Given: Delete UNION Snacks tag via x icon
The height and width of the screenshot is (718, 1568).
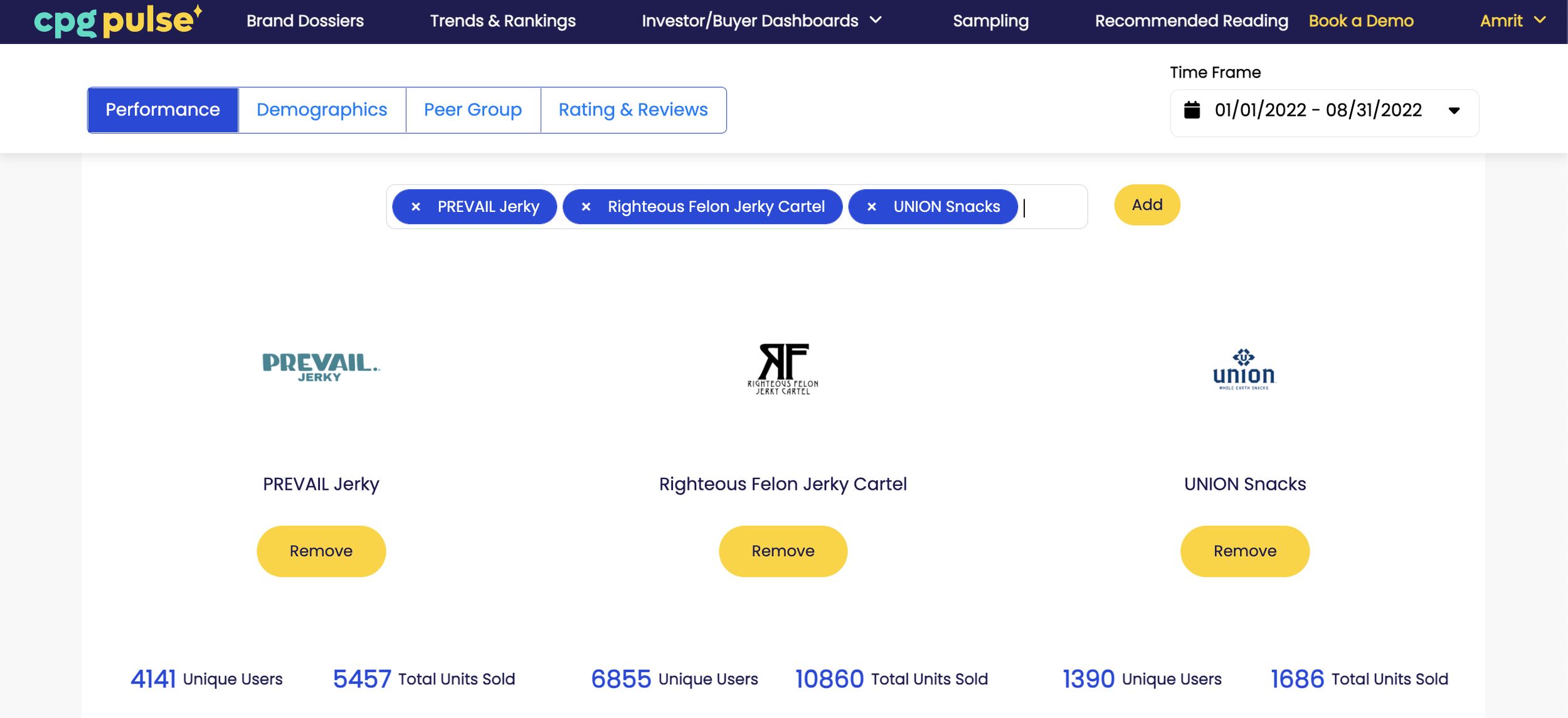Looking at the screenshot, I should tap(871, 207).
